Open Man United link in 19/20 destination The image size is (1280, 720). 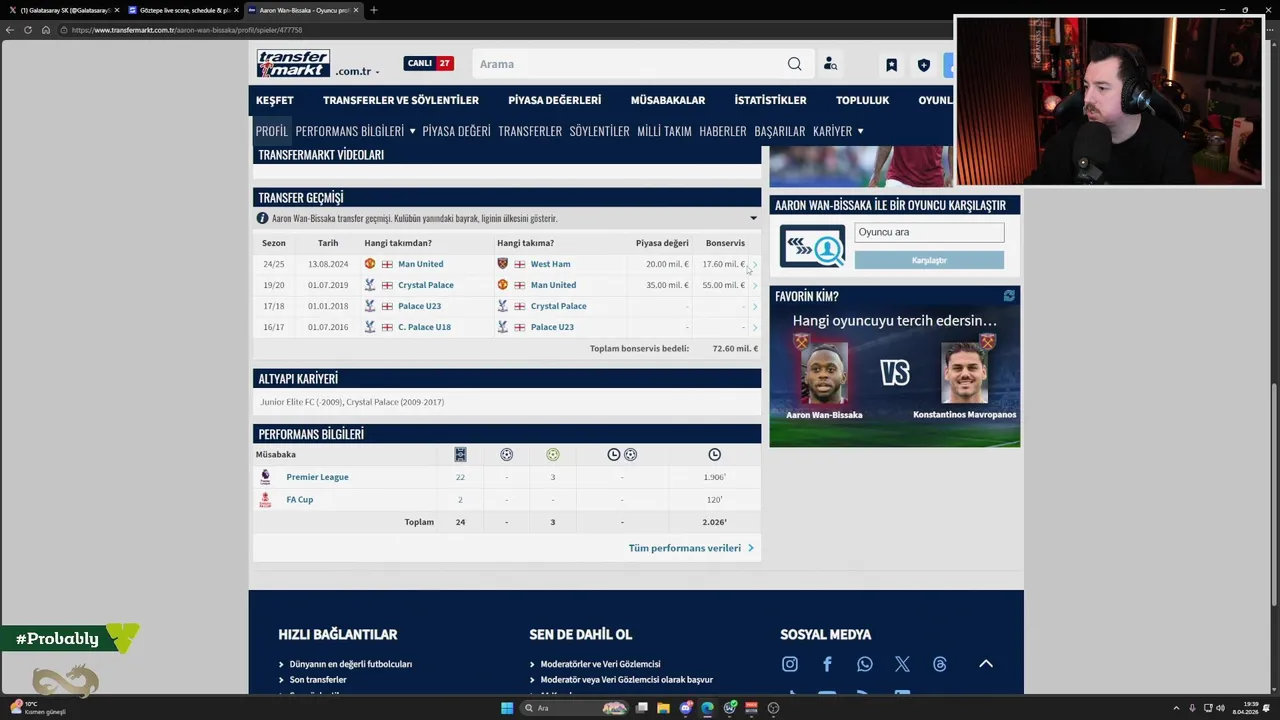coord(553,285)
